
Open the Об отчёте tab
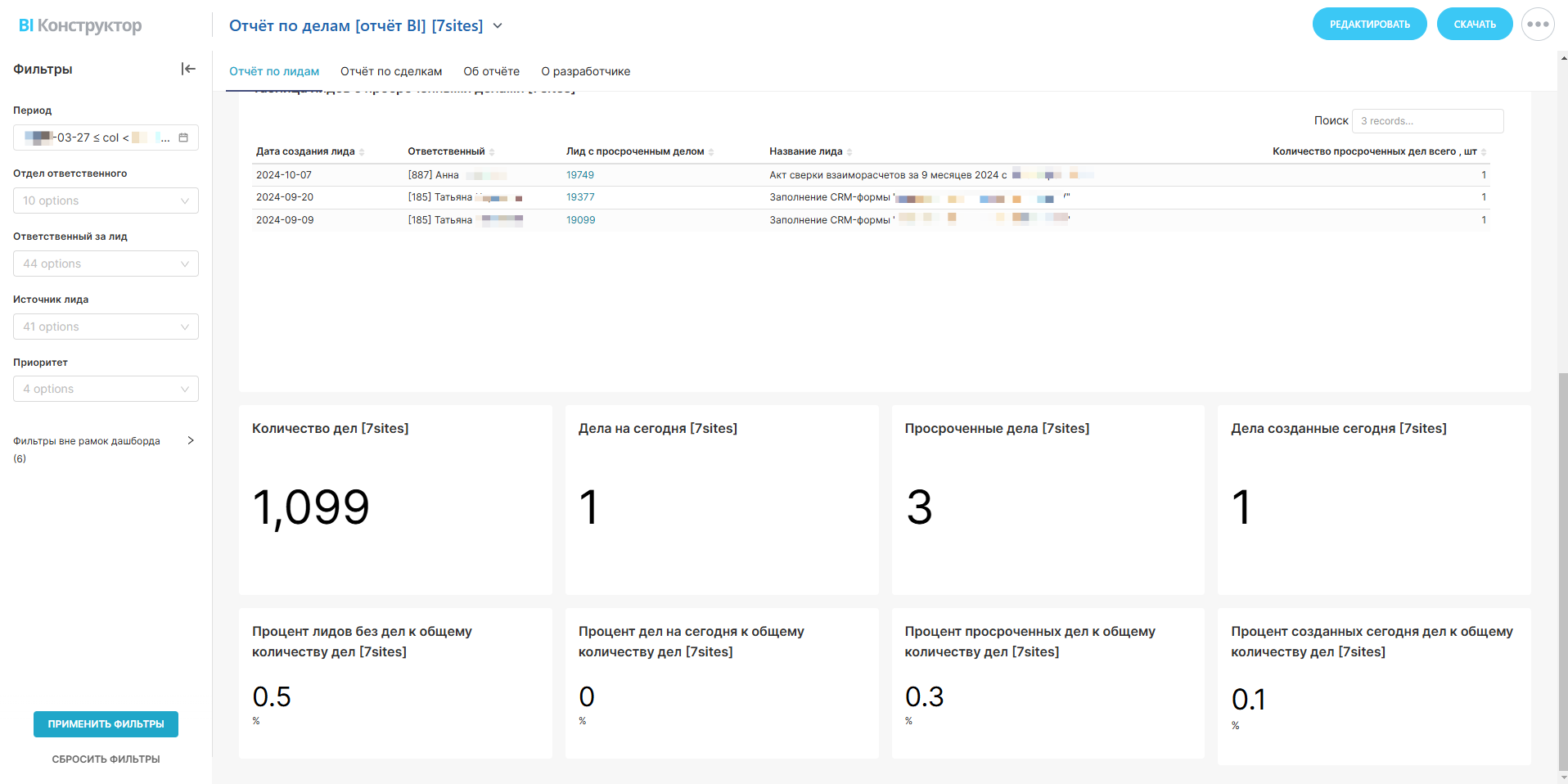[x=491, y=71]
